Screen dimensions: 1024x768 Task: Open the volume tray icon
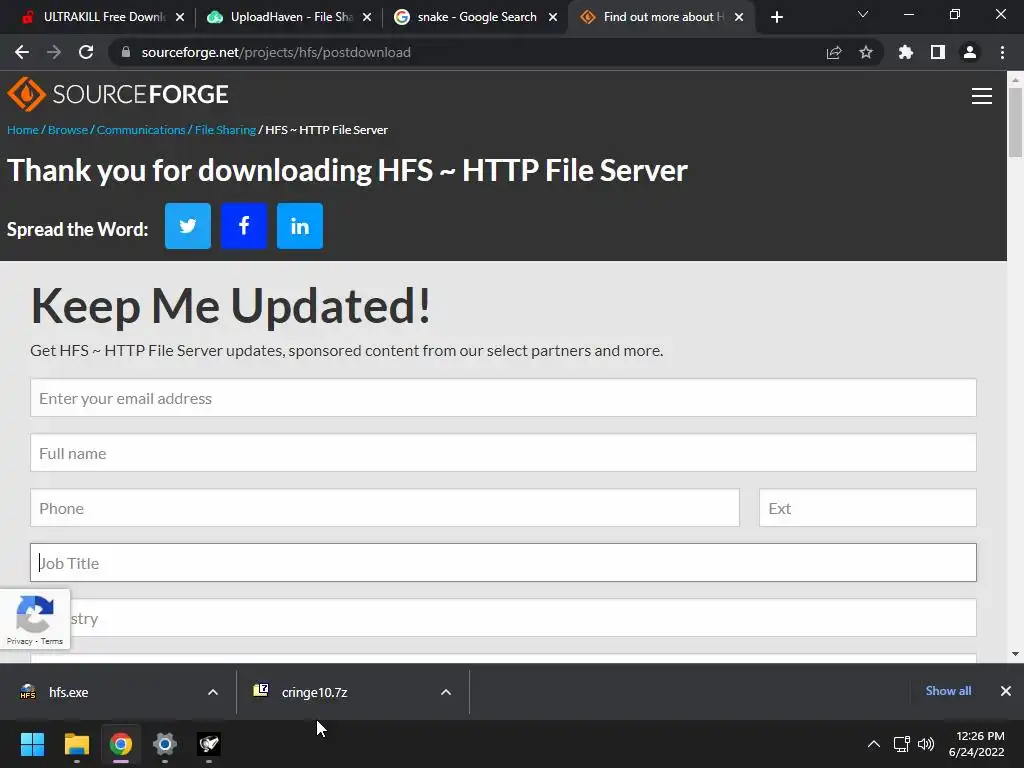point(926,744)
